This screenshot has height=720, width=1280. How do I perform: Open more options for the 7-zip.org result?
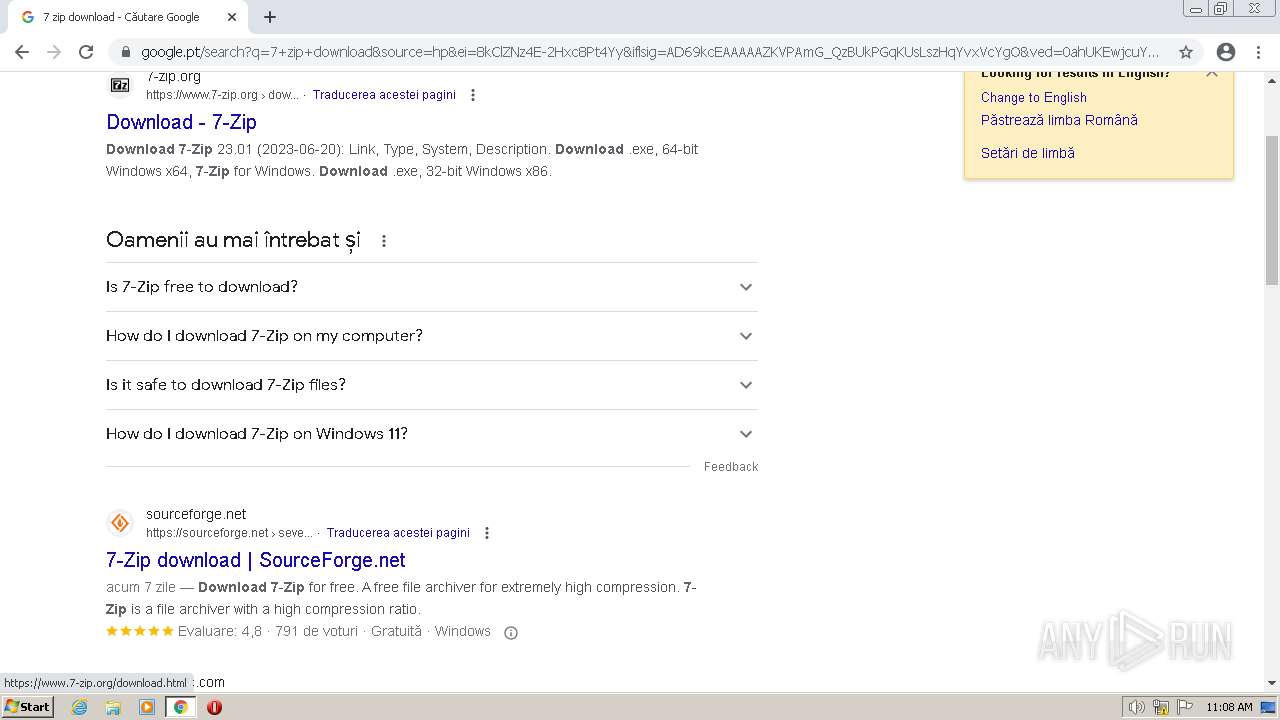[473, 95]
